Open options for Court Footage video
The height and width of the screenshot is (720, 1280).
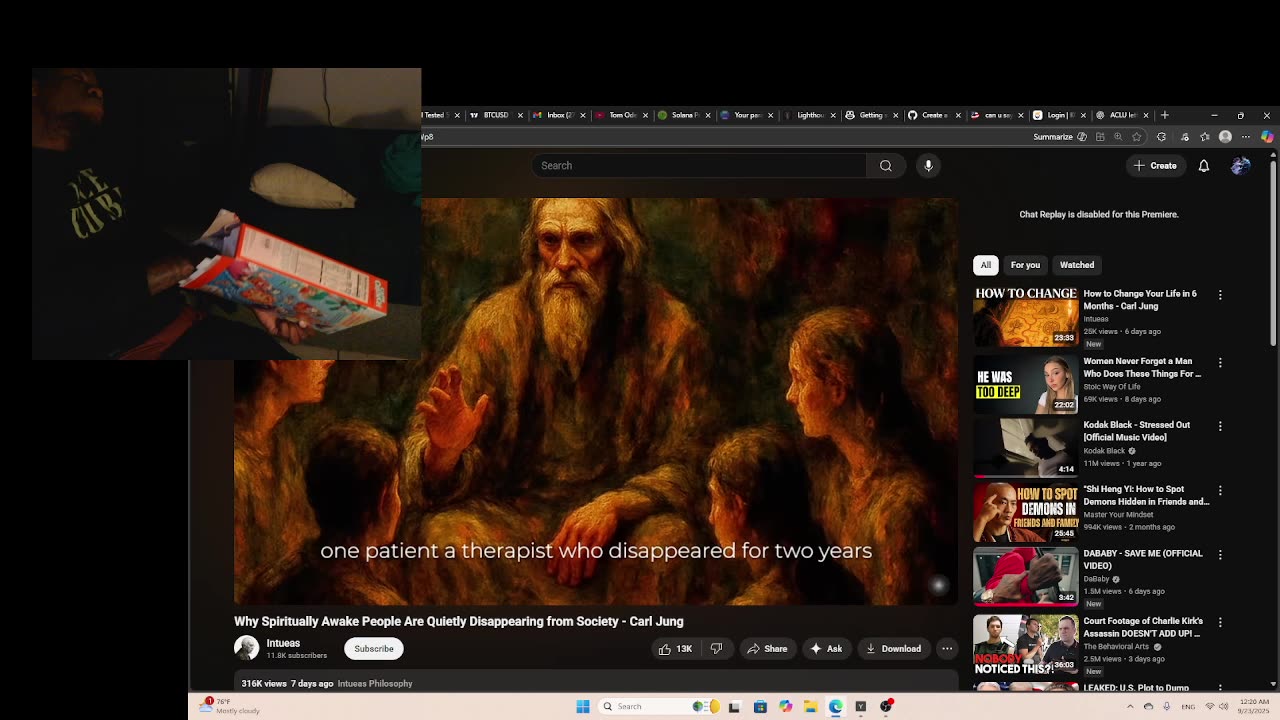(x=1220, y=622)
